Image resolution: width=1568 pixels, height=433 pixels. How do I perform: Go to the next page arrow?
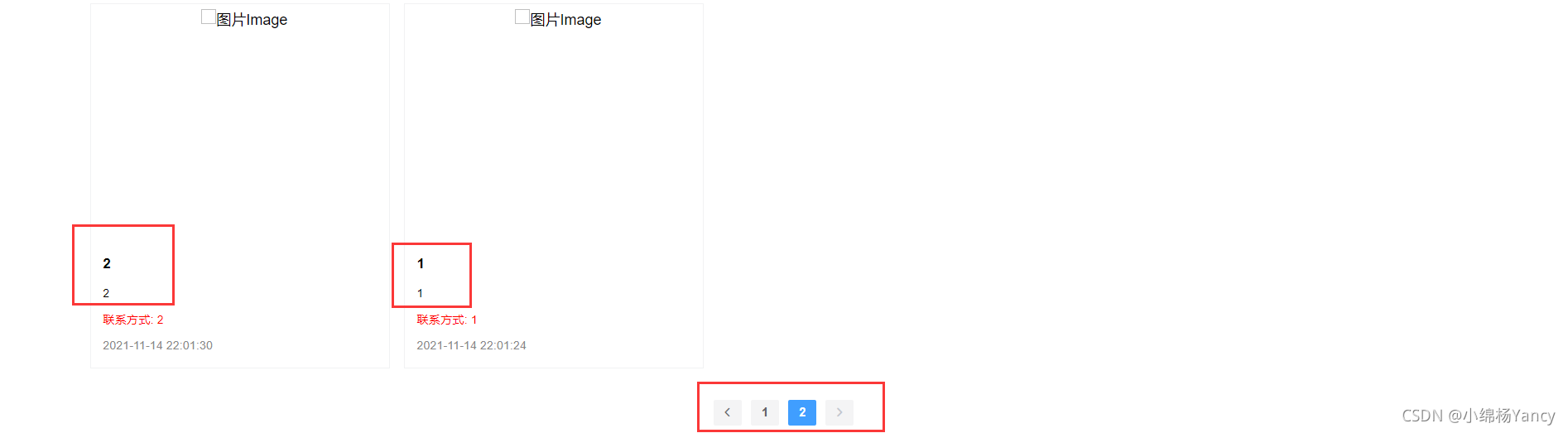coord(839,412)
